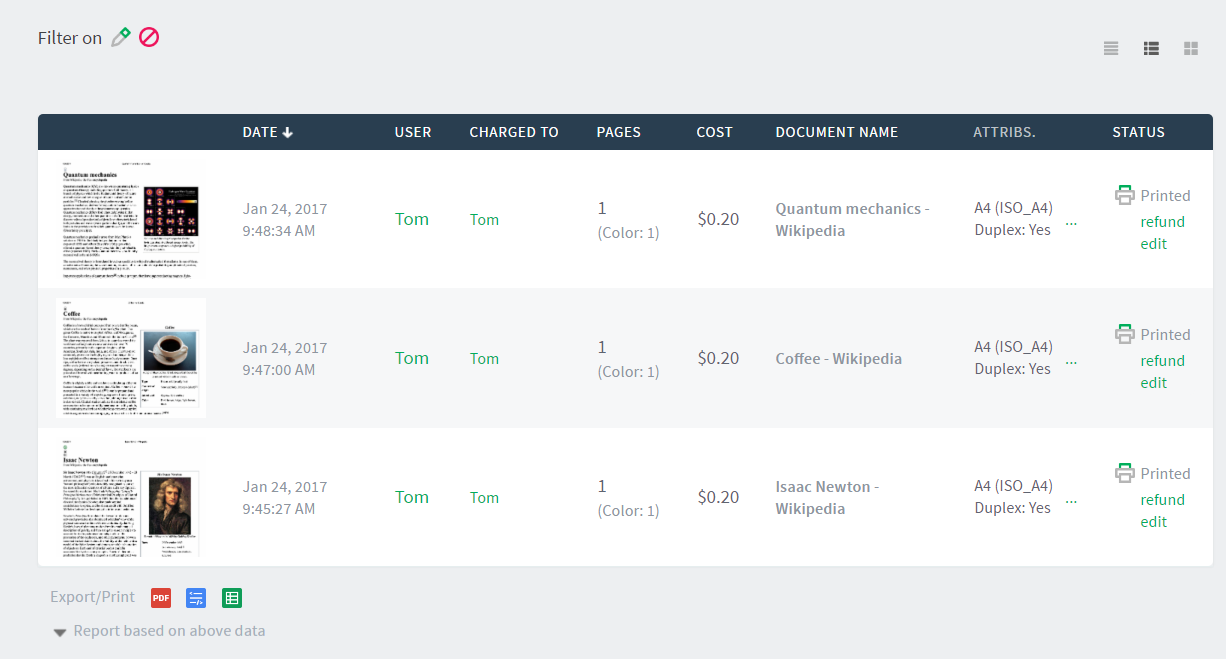Open user Tom in Isaac Newton row
Image resolution: width=1226 pixels, height=659 pixels.
412,497
